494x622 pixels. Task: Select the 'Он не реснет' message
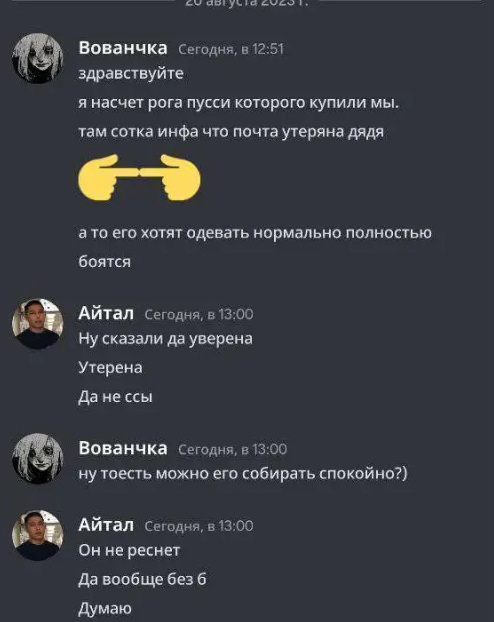click(129, 550)
